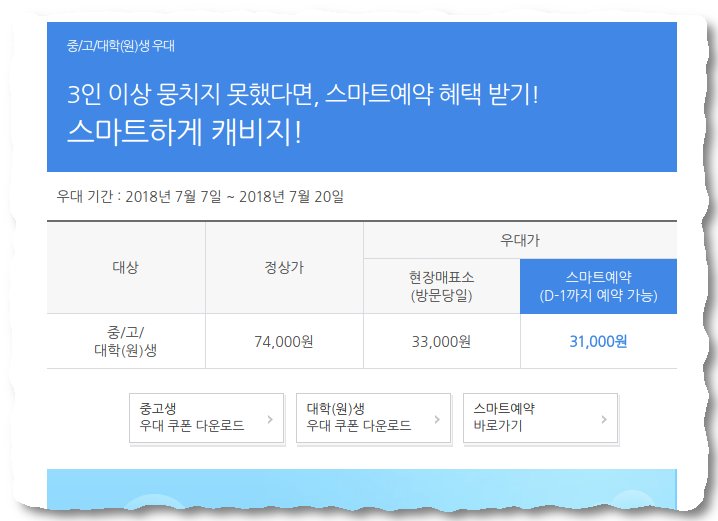This screenshot has height=521, width=718.
Task: Click the 74,000원 regular price cell
Action: (284, 342)
